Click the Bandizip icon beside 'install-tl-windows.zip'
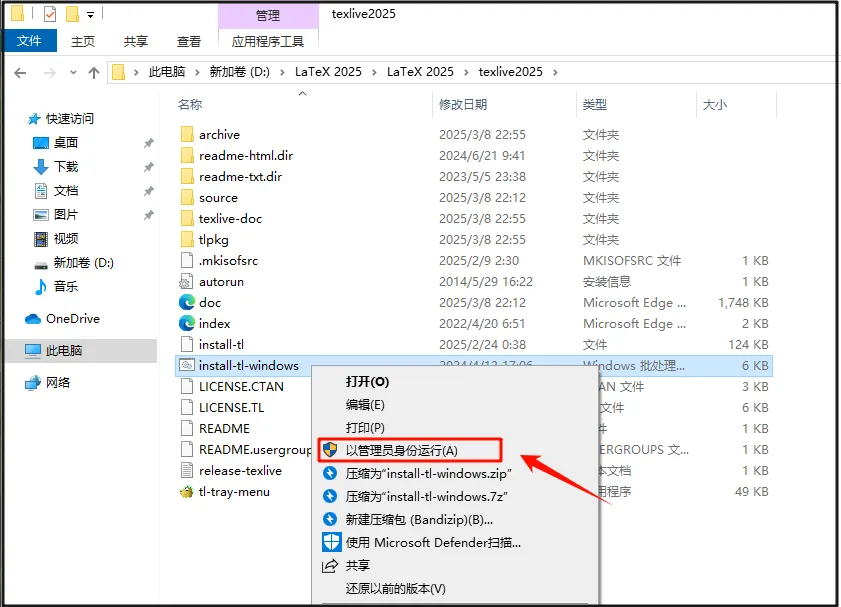The image size is (841, 607). (x=330, y=473)
